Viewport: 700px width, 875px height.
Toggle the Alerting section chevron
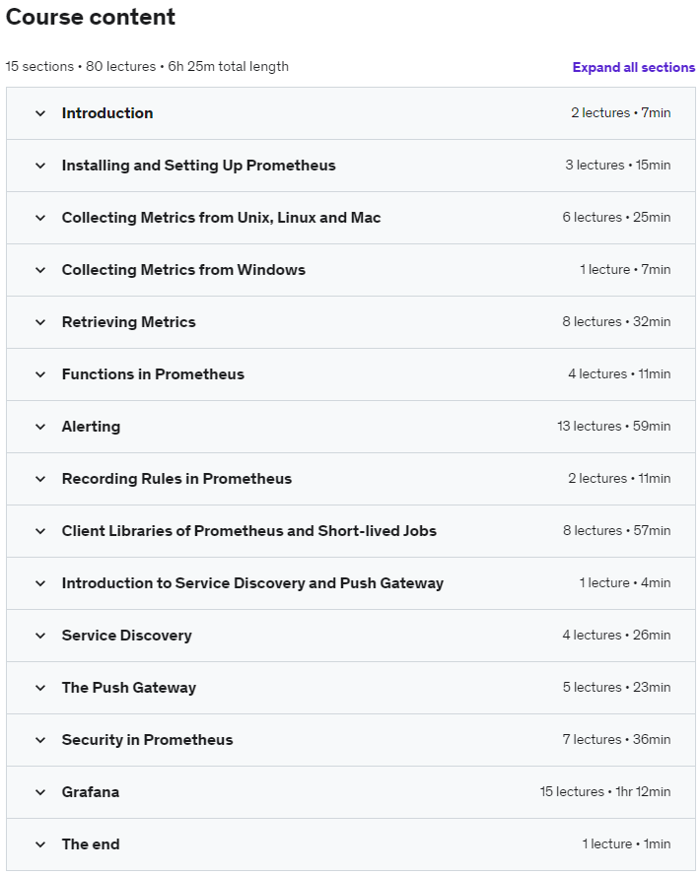(40, 427)
